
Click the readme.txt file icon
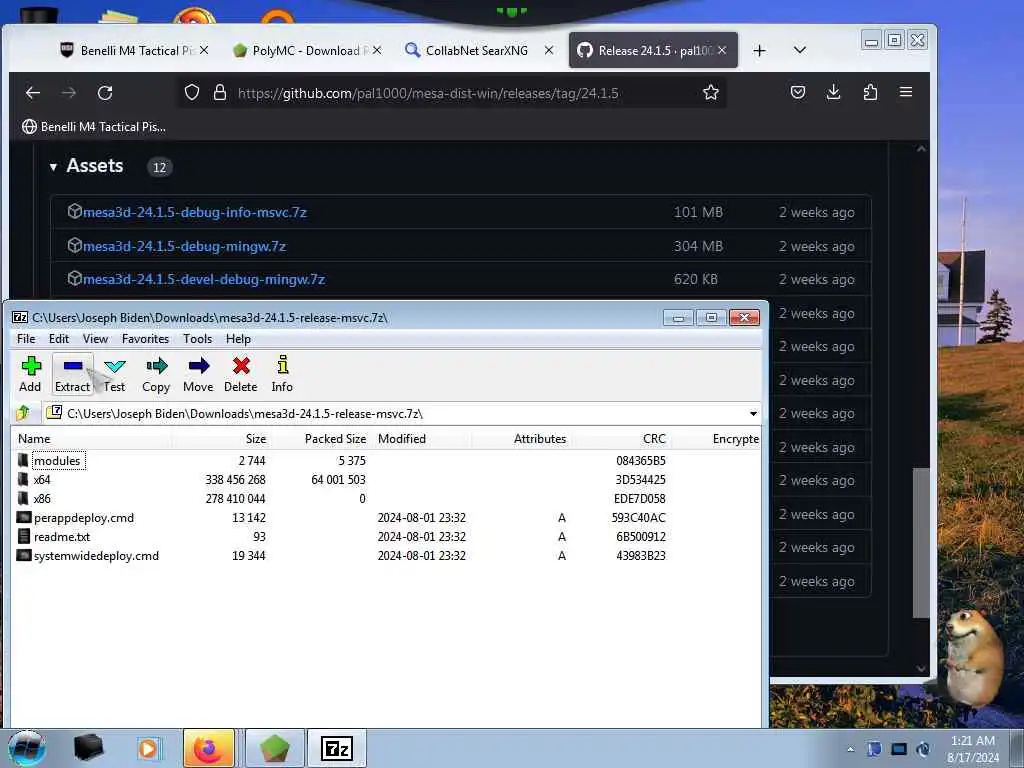[24, 536]
